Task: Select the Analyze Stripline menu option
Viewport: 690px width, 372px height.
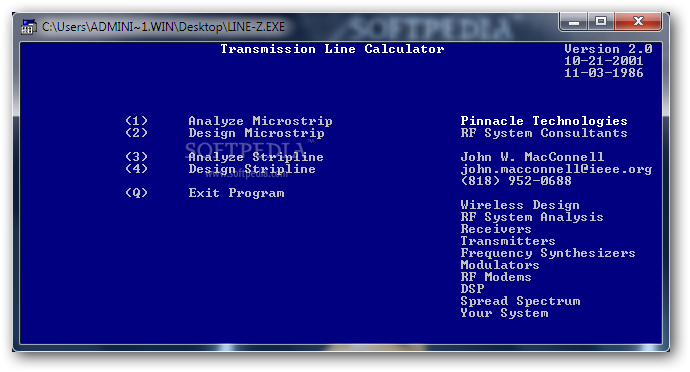Action: click(x=256, y=157)
